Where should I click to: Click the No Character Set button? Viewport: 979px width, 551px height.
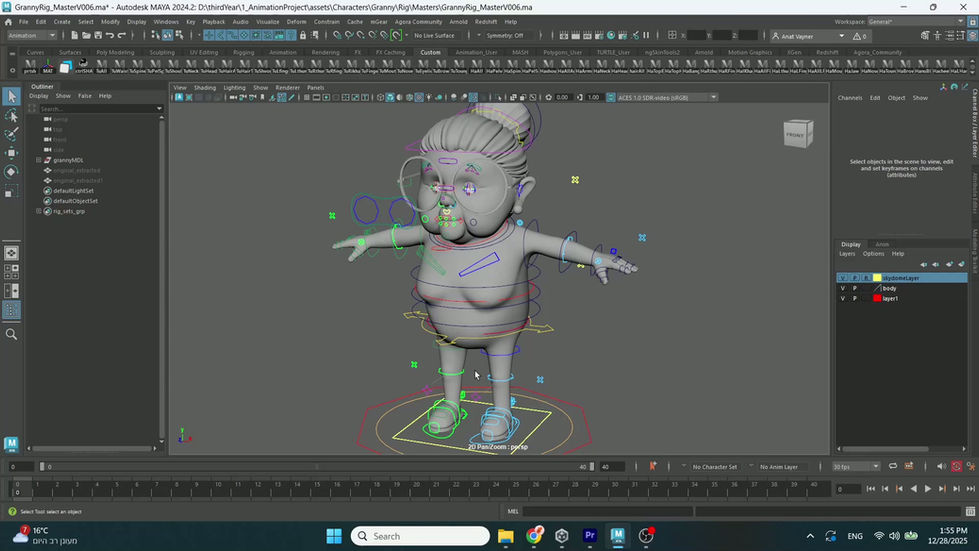tap(714, 466)
